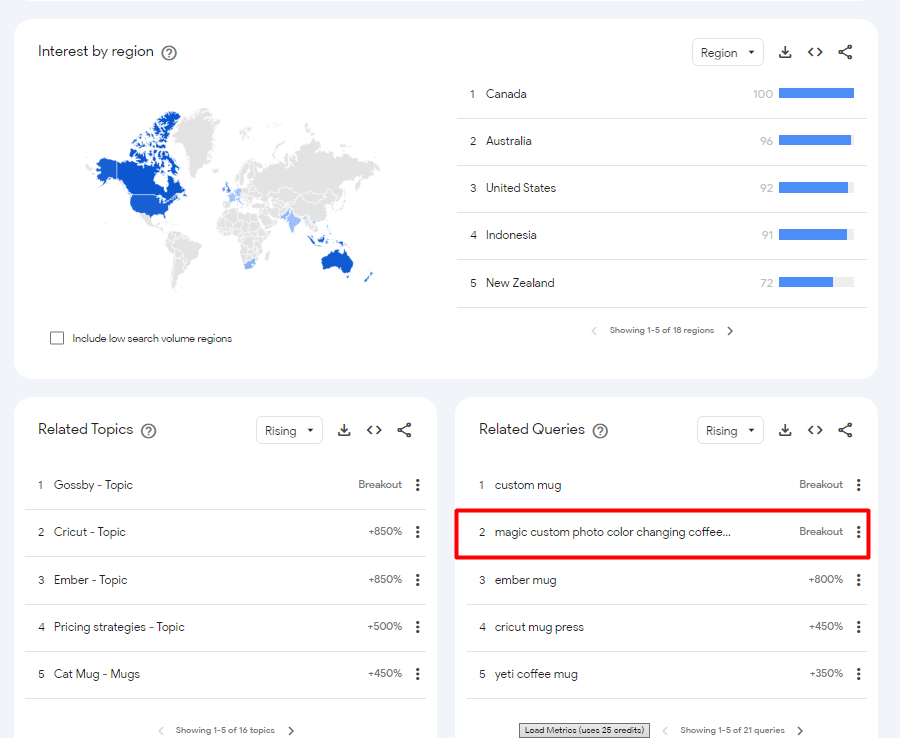This screenshot has width=900, height=738.
Task: Open United States region row
Action: [x=662, y=188]
